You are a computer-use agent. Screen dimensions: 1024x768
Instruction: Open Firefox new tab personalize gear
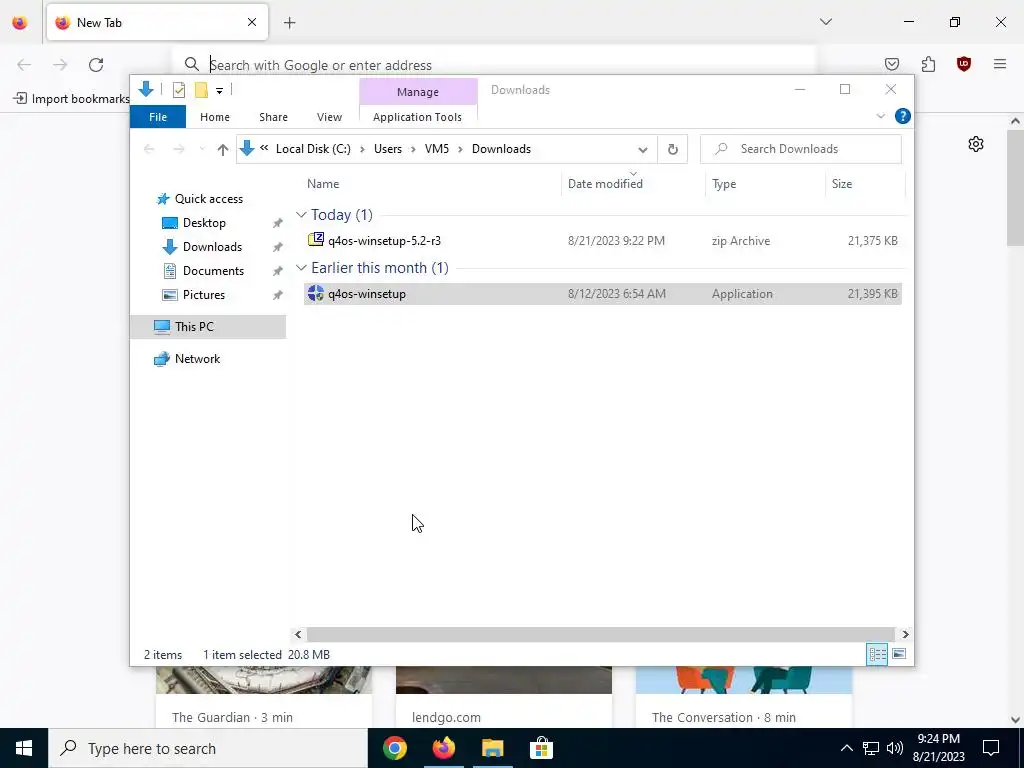click(976, 144)
